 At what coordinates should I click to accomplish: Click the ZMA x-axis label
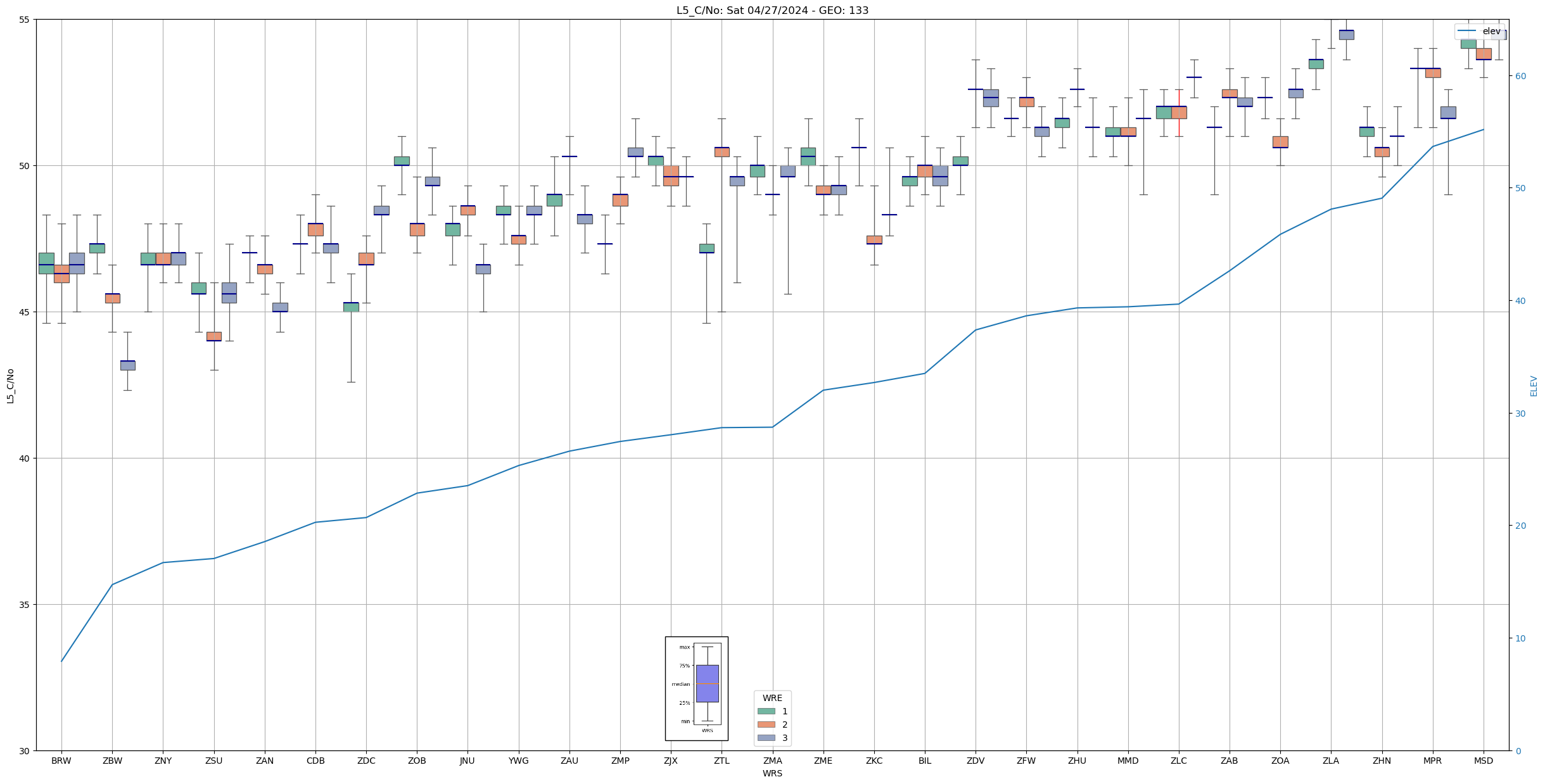(773, 761)
